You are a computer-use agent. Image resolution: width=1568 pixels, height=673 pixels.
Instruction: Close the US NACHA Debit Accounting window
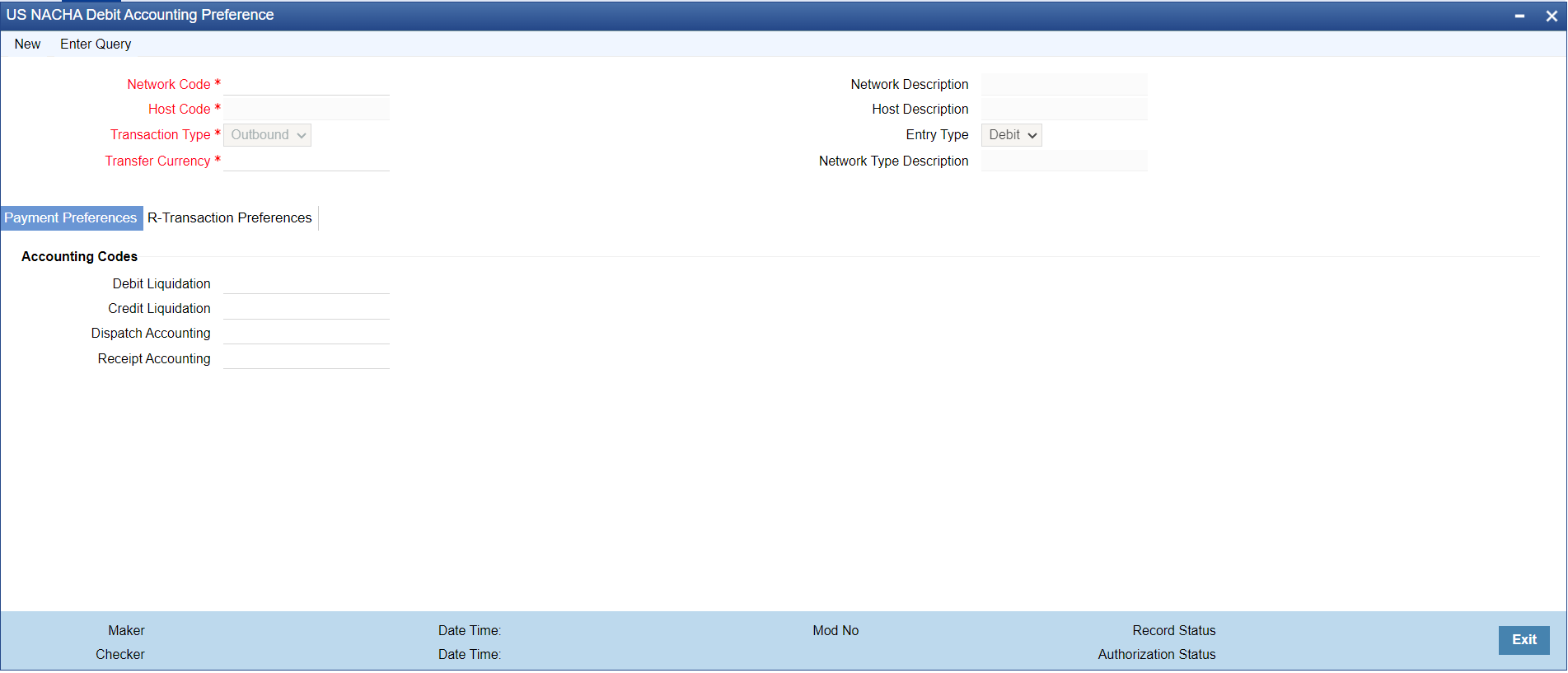pos(1552,16)
